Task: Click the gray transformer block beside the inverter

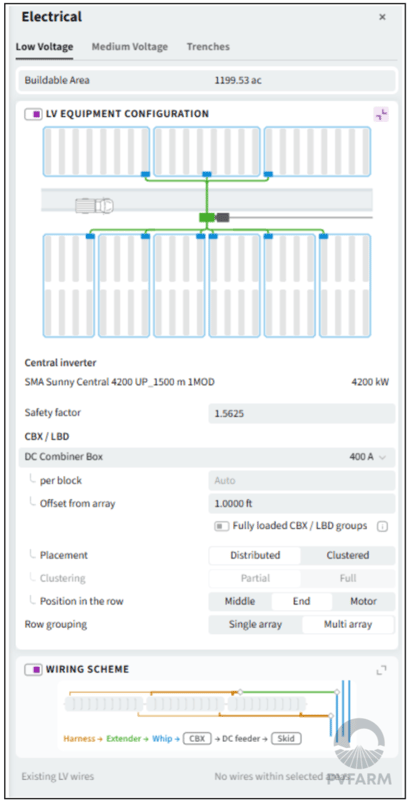Action: 222,217
